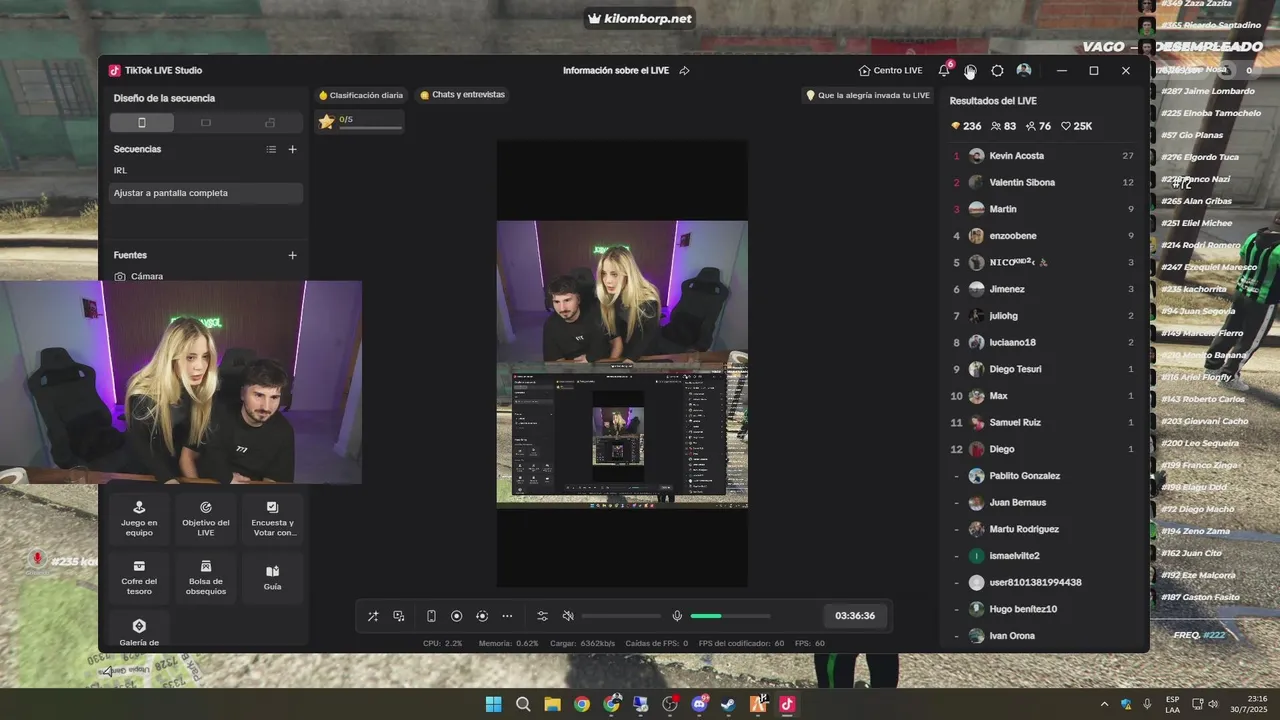
Task: Open viewer luciaano18's row
Action: coord(1041,342)
